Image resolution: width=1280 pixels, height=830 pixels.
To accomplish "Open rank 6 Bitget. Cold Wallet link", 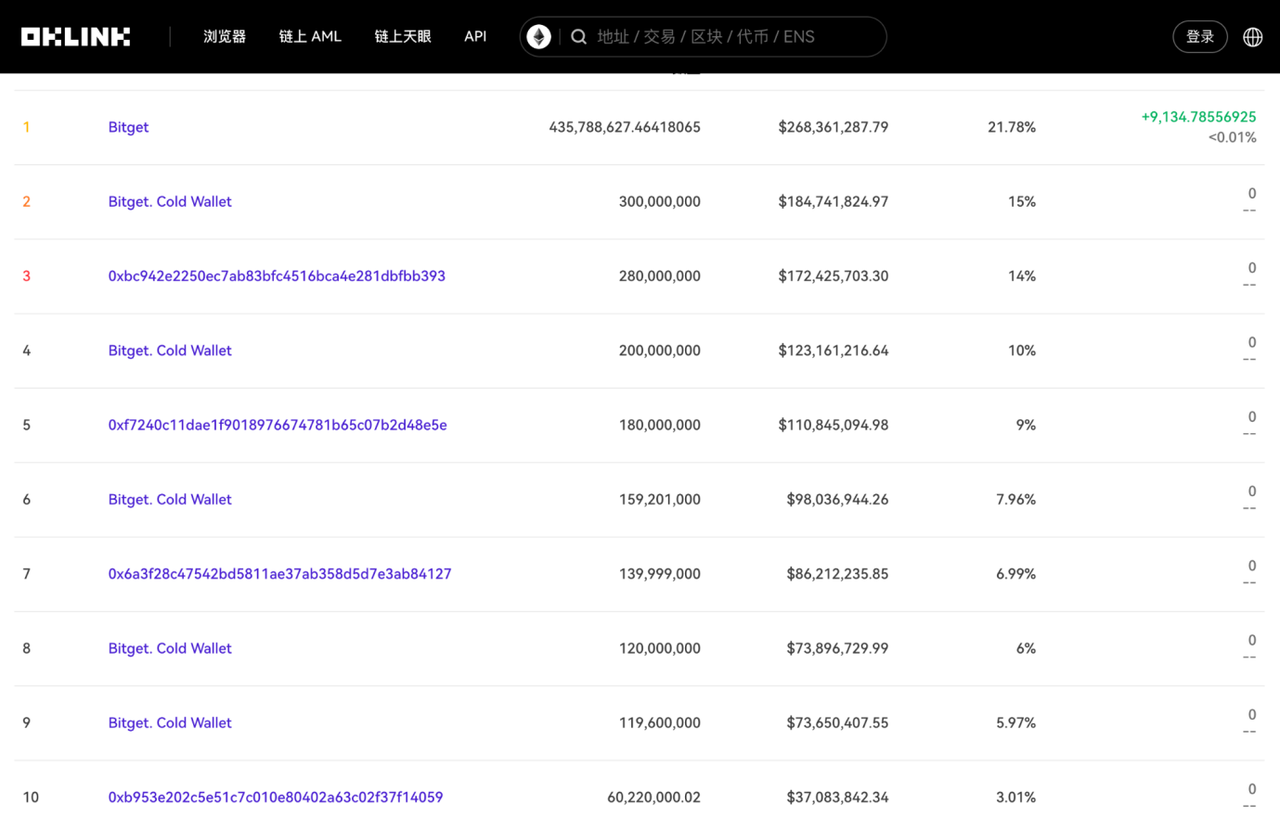I will coord(170,500).
